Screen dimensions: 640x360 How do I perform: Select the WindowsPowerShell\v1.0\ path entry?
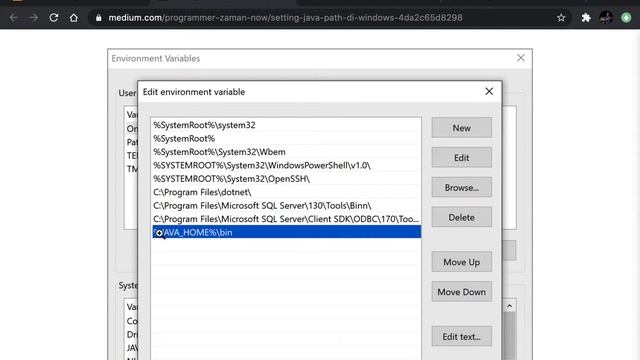coord(286,165)
